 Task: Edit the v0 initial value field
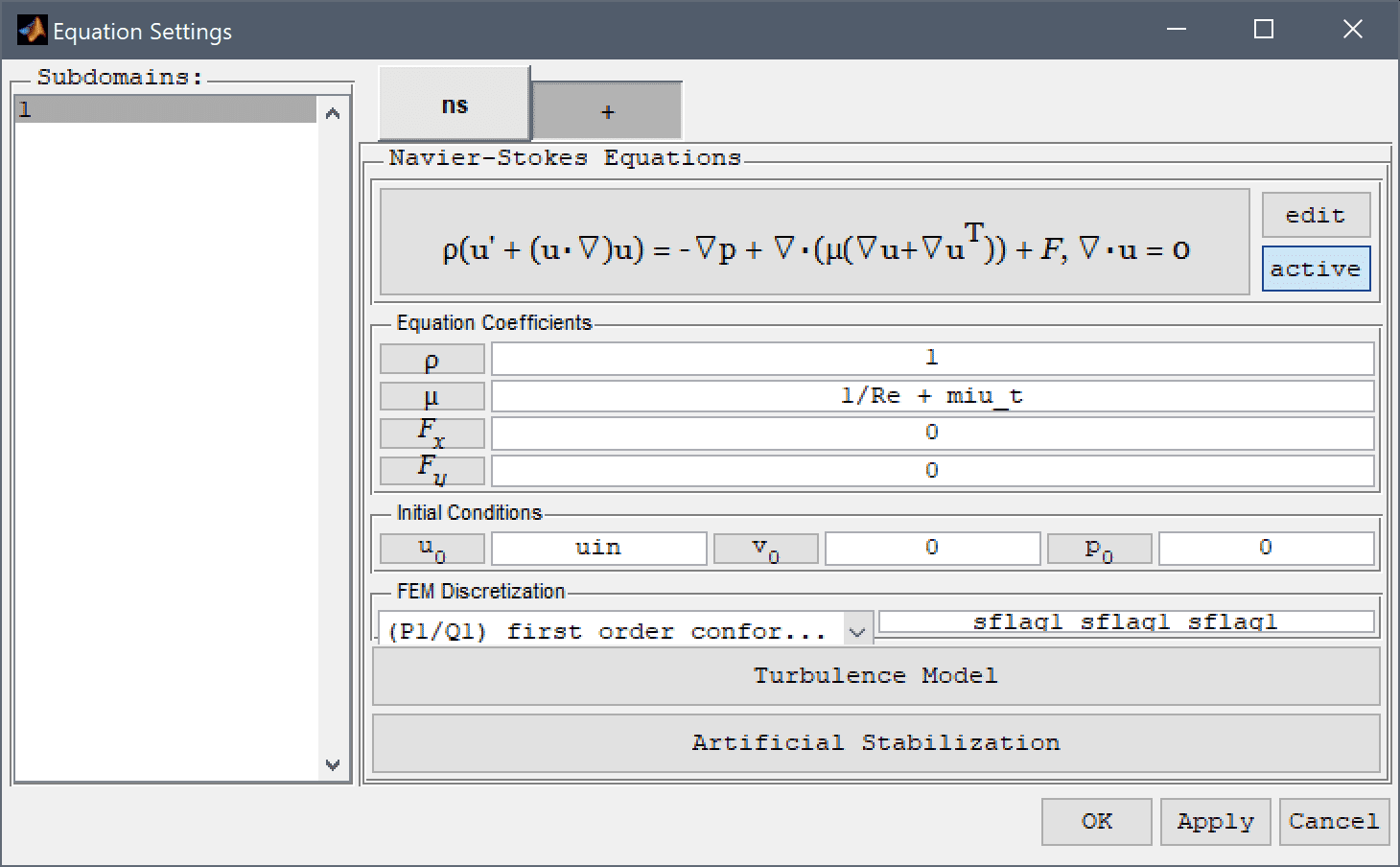pyautogui.click(x=932, y=548)
